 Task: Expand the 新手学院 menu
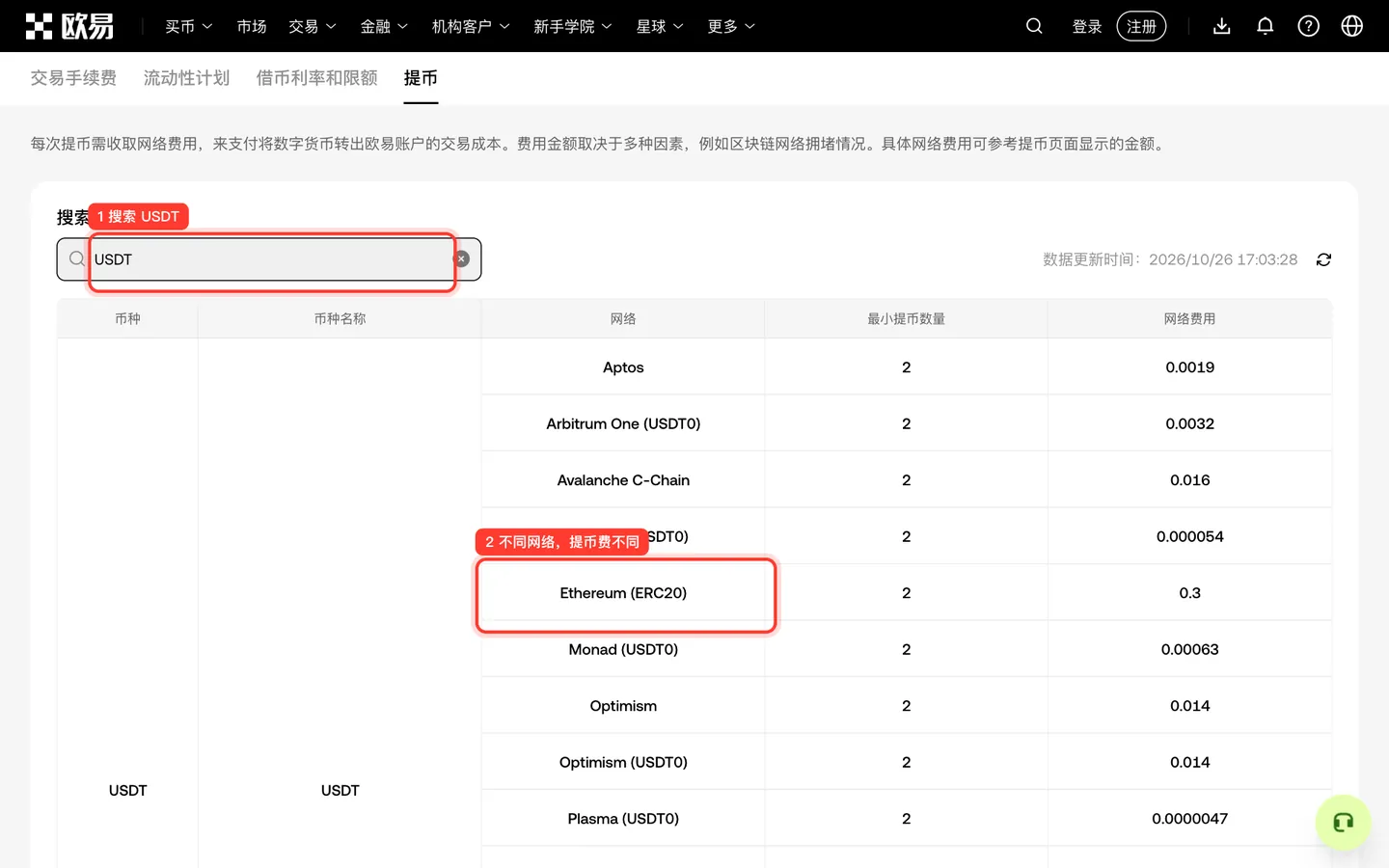[573, 26]
